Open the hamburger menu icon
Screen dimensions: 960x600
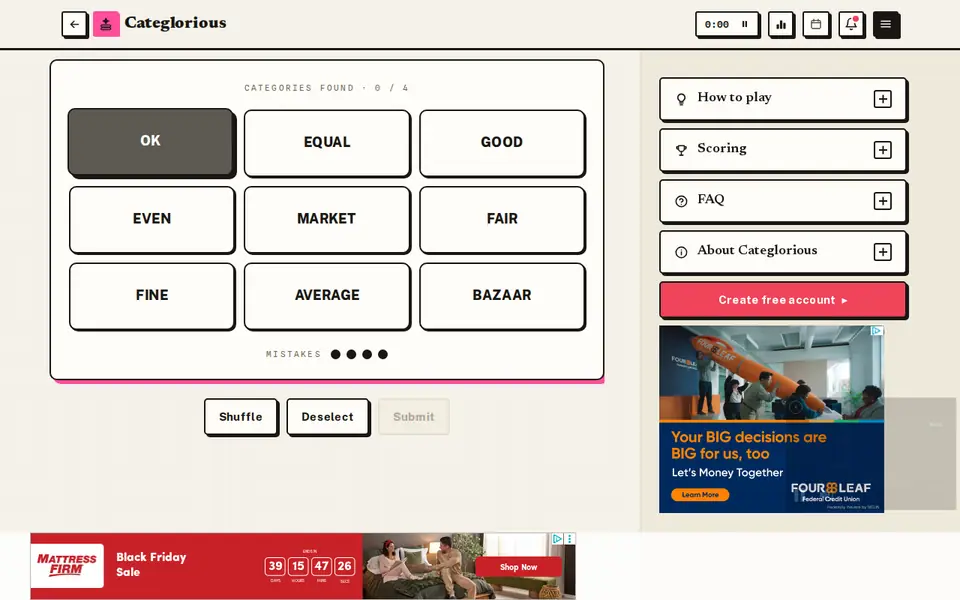pyautogui.click(x=886, y=24)
